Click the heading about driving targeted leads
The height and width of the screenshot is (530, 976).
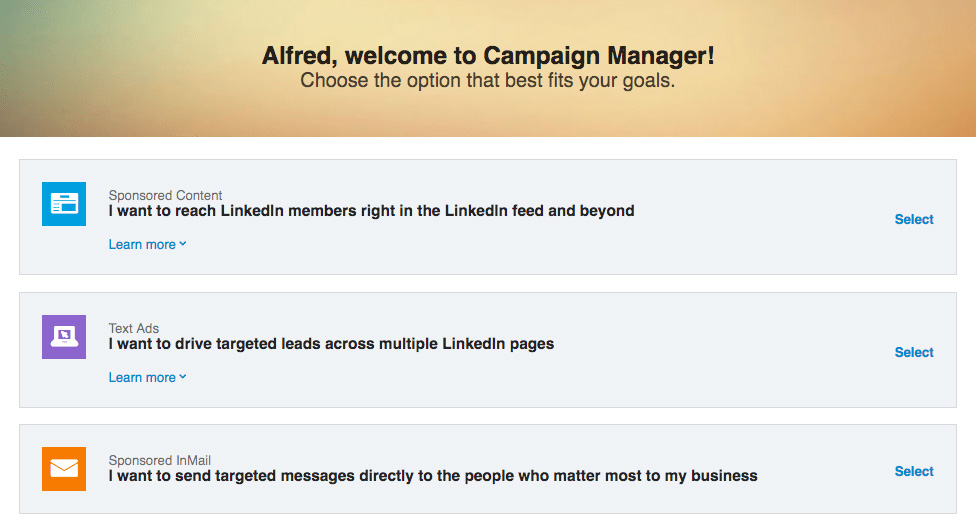[x=331, y=344]
